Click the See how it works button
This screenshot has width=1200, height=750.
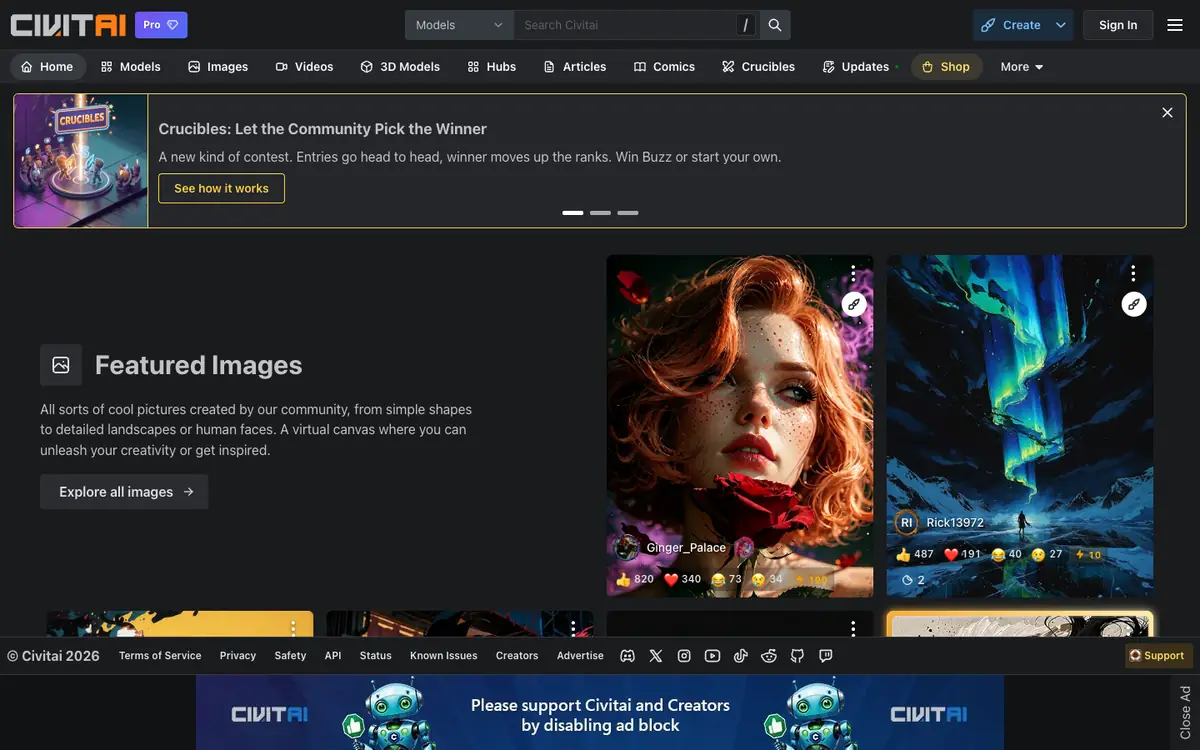[x=221, y=188]
